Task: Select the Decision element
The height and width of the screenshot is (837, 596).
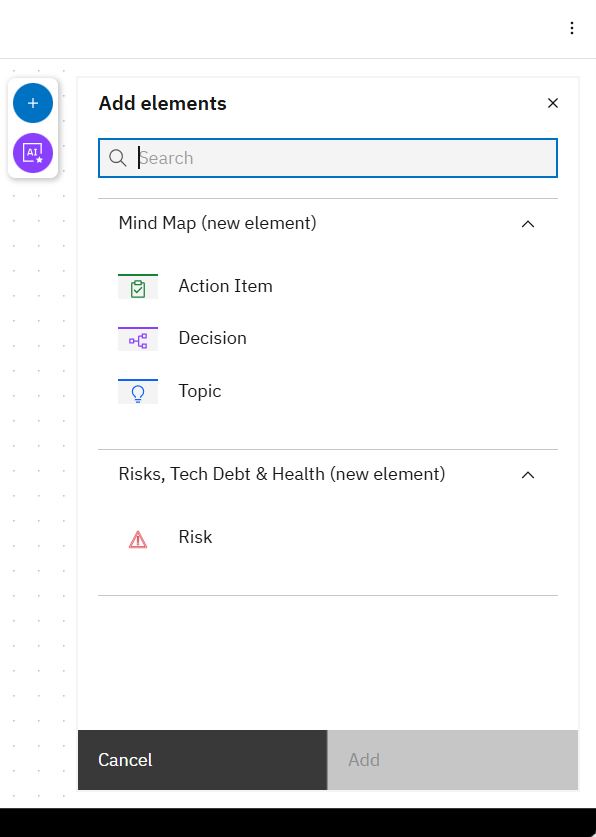Action: tap(328, 339)
